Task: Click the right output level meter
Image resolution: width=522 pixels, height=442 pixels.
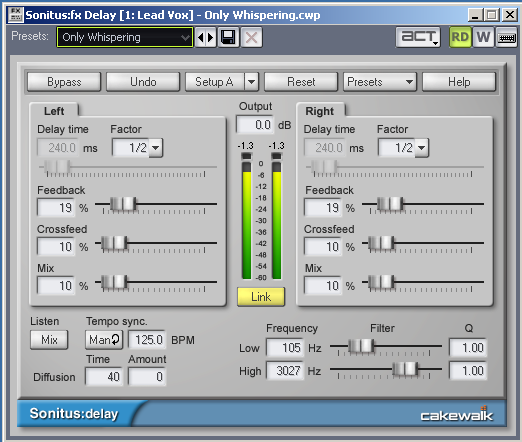Action: coord(277,216)
